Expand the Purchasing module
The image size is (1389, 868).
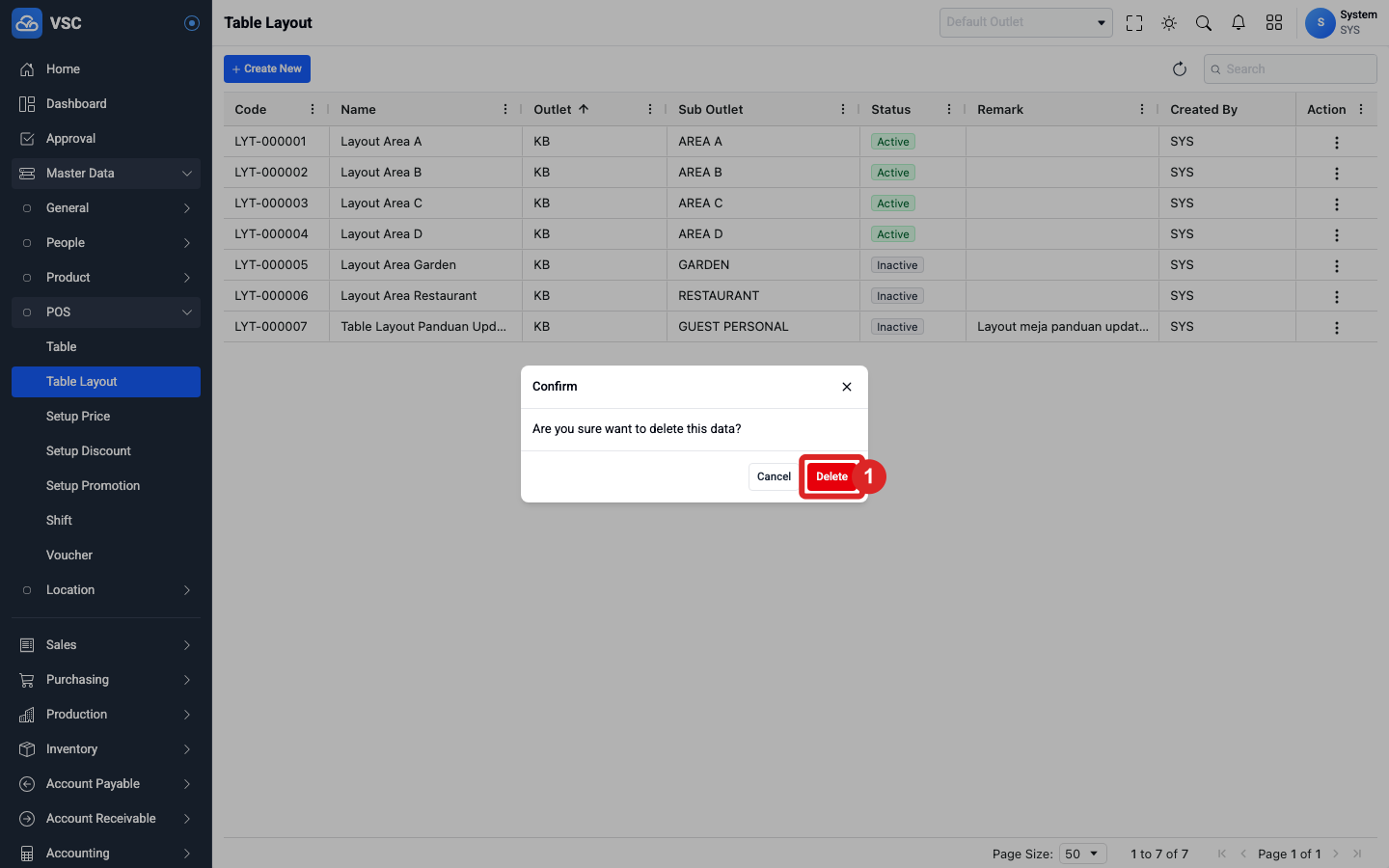tap(106, 680)
